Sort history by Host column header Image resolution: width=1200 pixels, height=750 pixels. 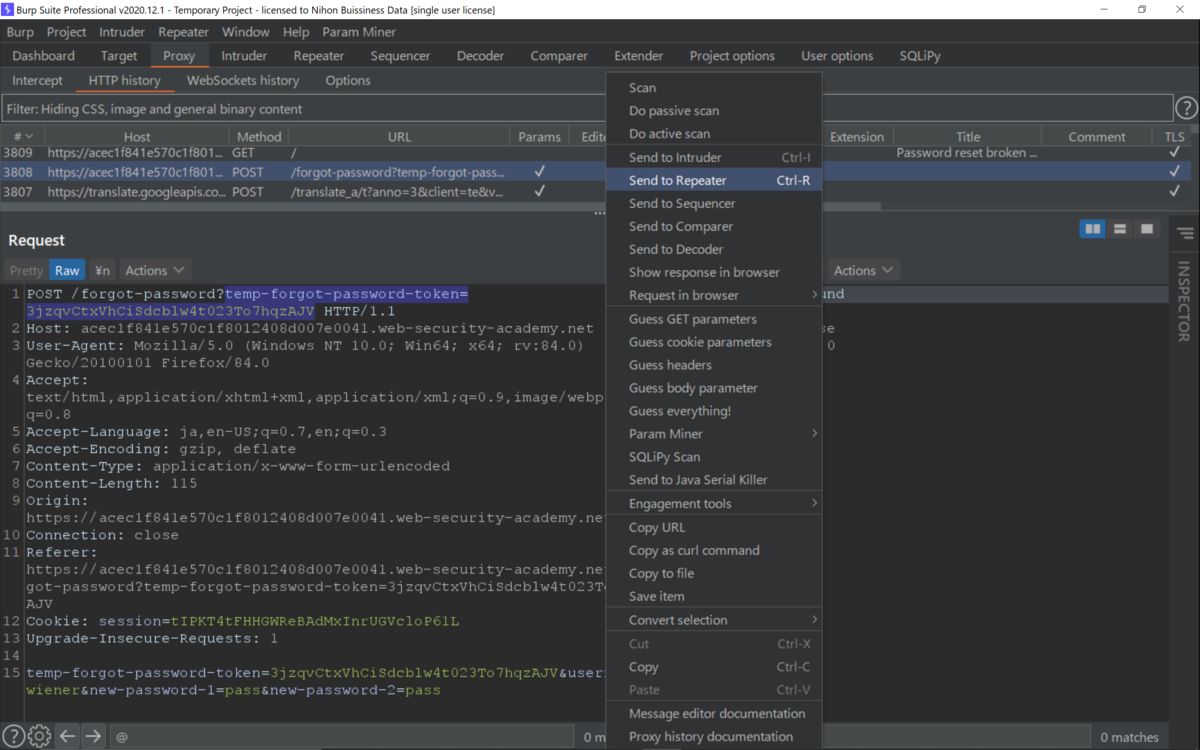click(x=137, y=136)
